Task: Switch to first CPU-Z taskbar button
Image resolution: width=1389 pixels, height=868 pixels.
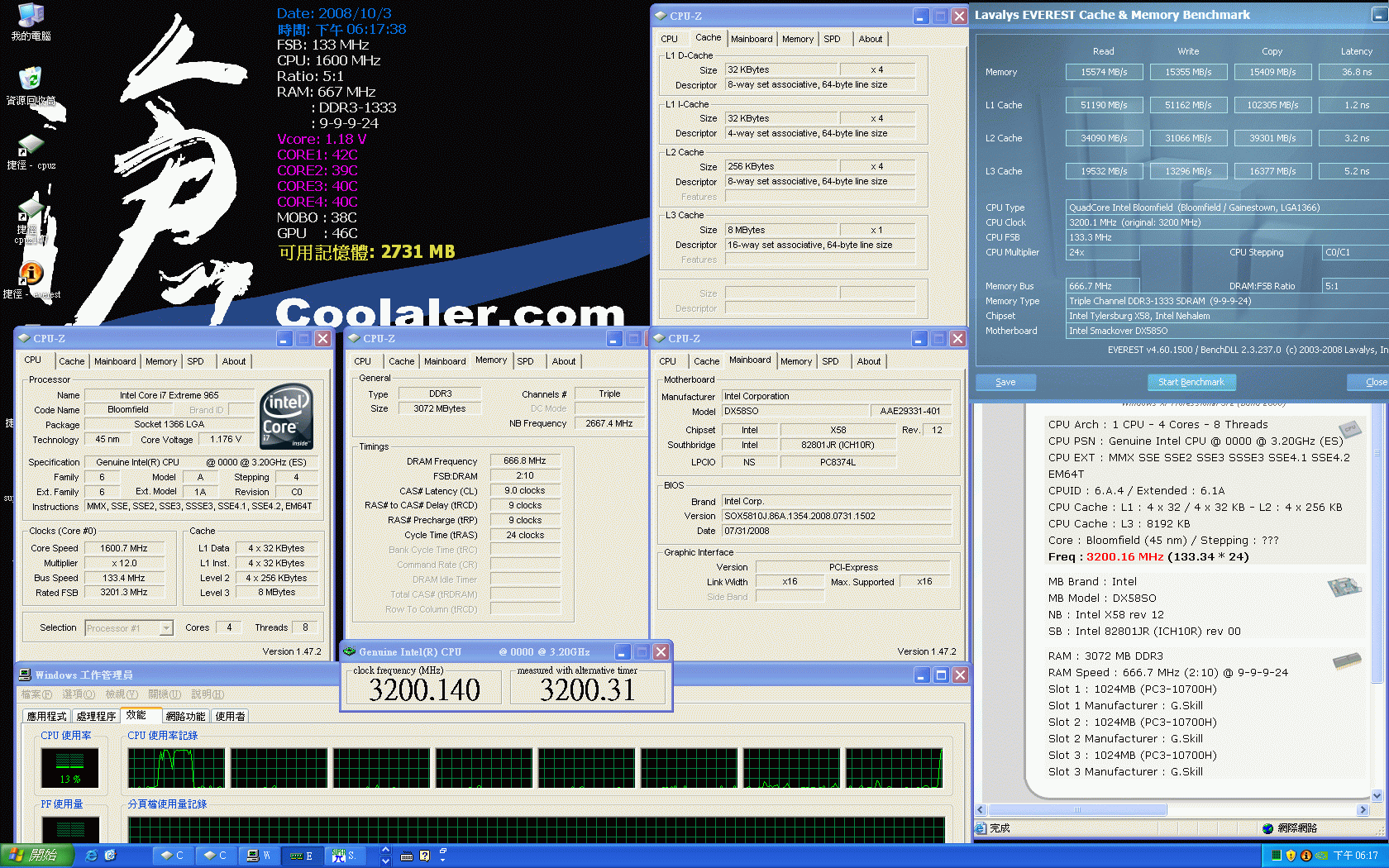Action: (x=172, y=856)
